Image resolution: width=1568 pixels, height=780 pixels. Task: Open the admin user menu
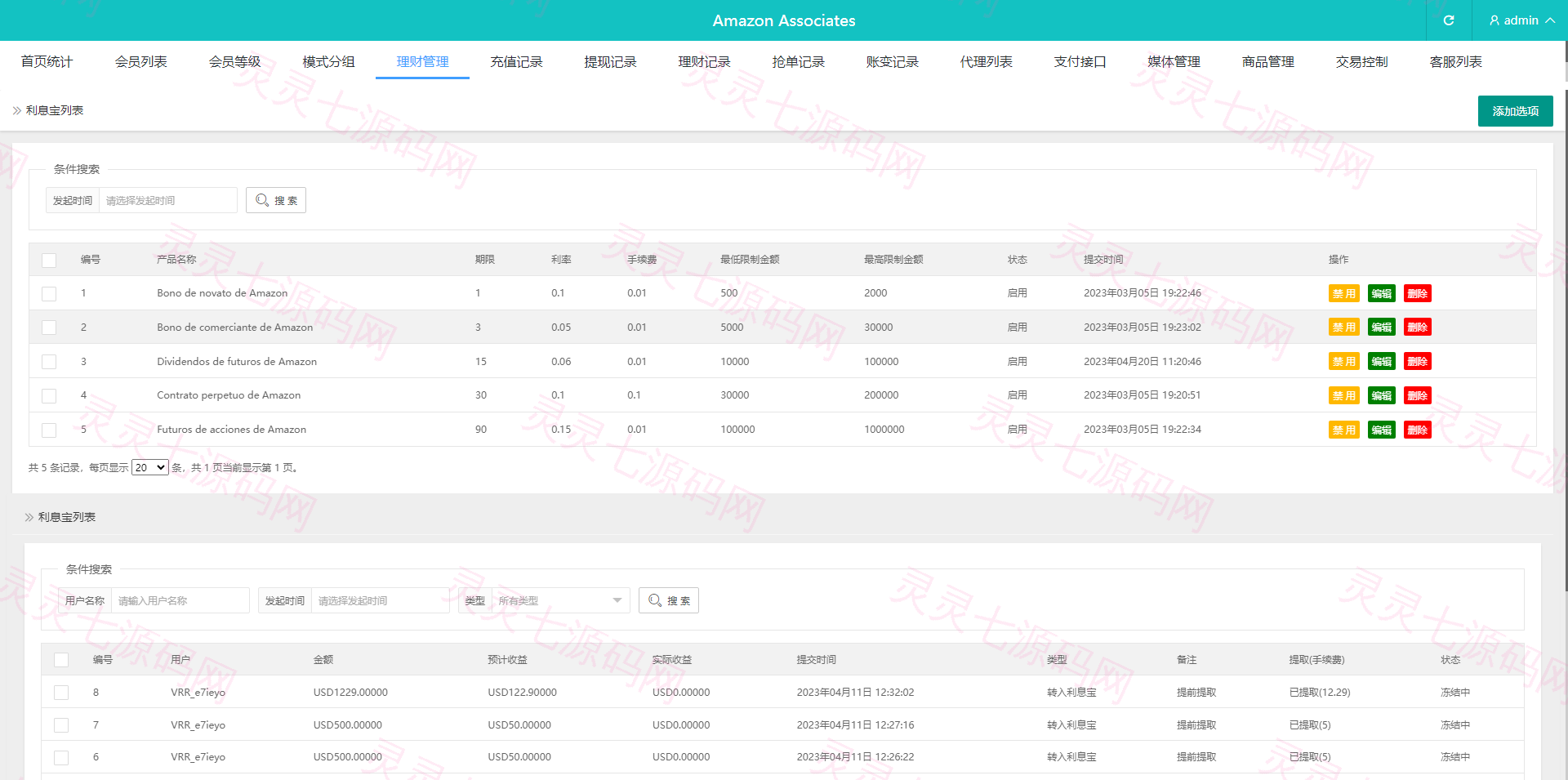[x=1521, y=20]
